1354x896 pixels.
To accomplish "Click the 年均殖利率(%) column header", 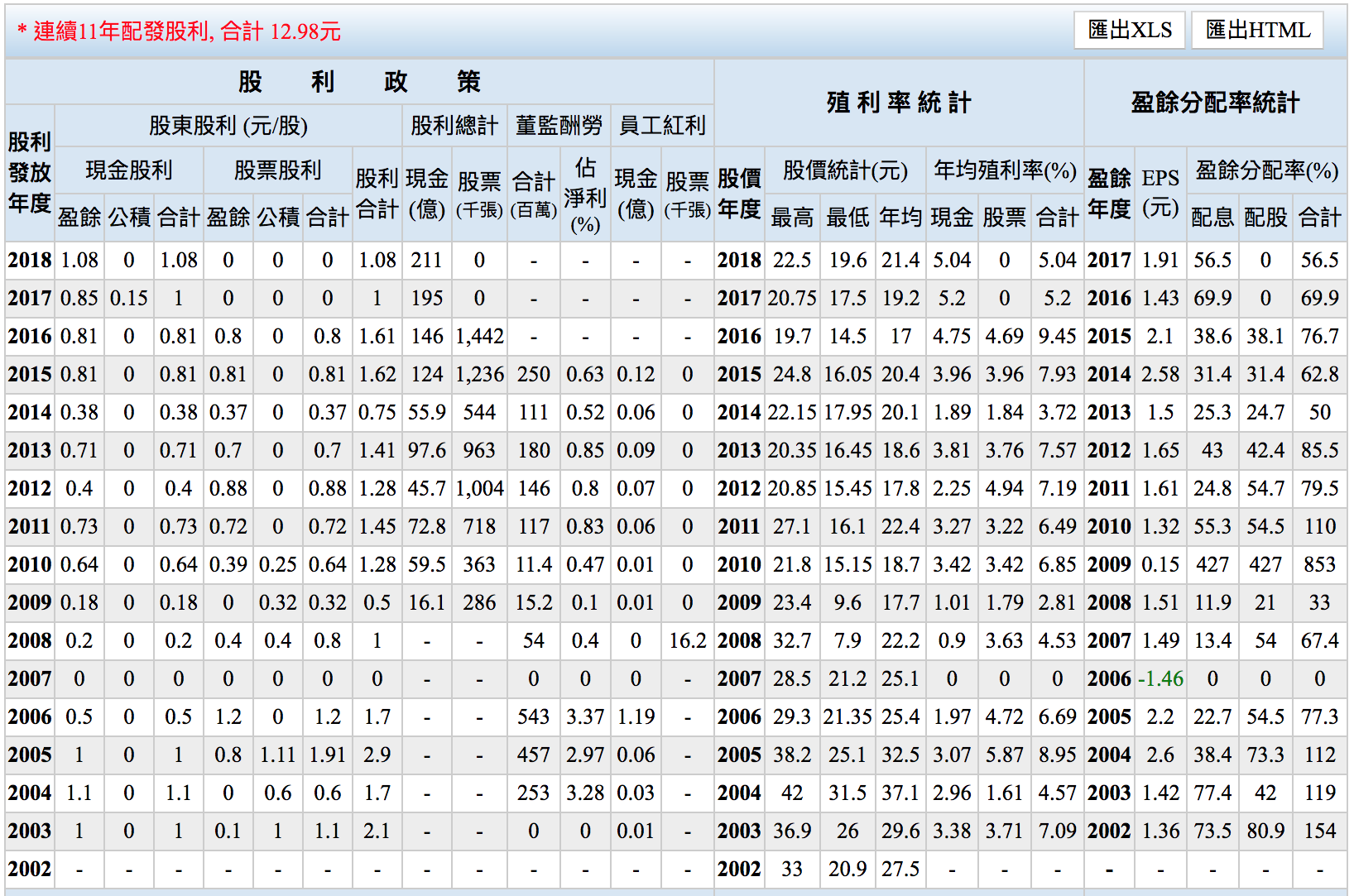I will coord(1005,170).
